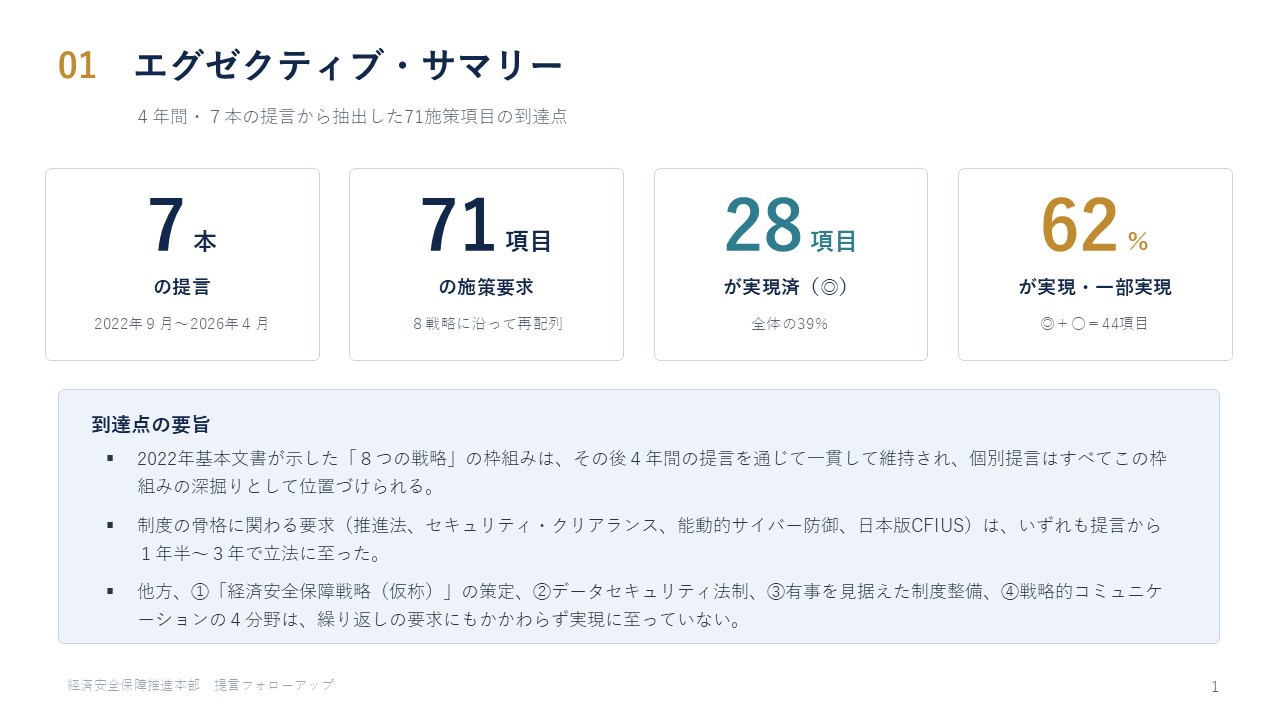Image resolution: width=1280 pixels, height=720 pixels.
Task: Select the が実現・一部実現 label
Action: click(x=1095, y=287)
